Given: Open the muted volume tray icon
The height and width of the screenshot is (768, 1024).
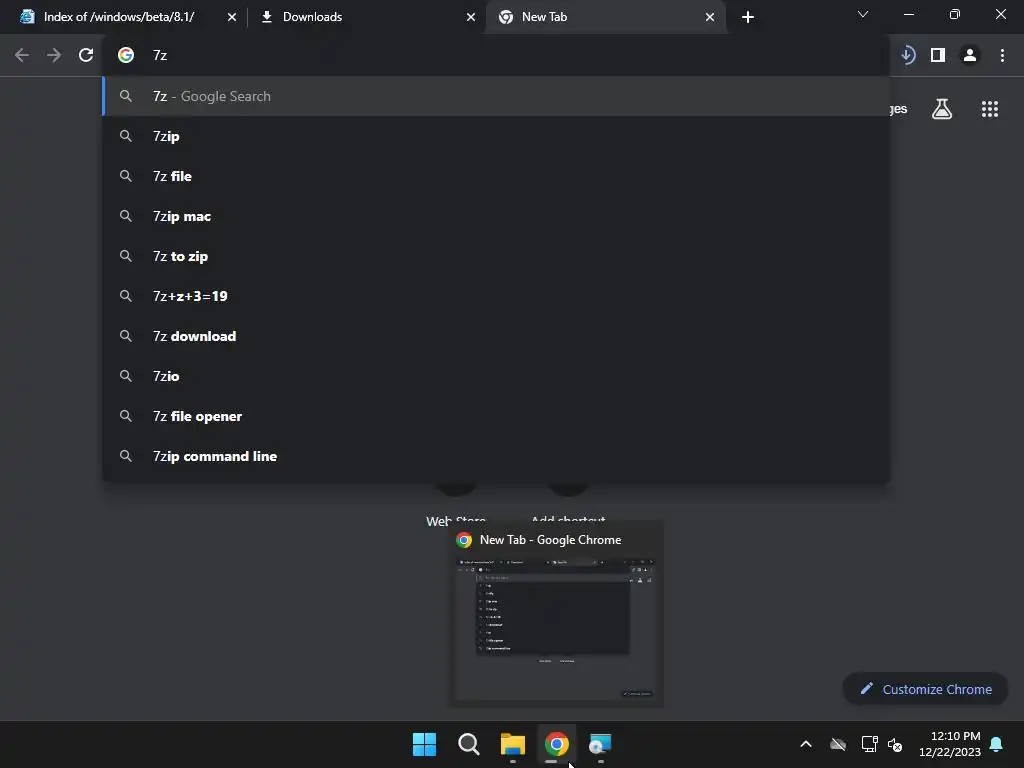Looking at the screenshot, I should click(895, 744).
